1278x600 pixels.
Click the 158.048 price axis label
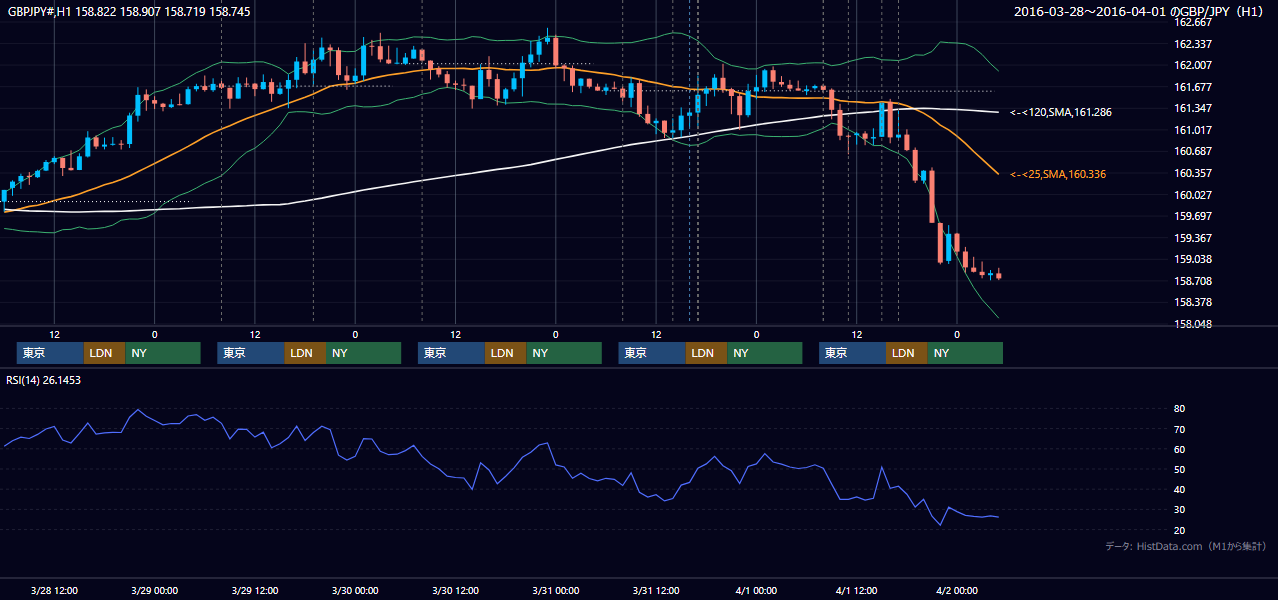click(x=1192, y=324)
